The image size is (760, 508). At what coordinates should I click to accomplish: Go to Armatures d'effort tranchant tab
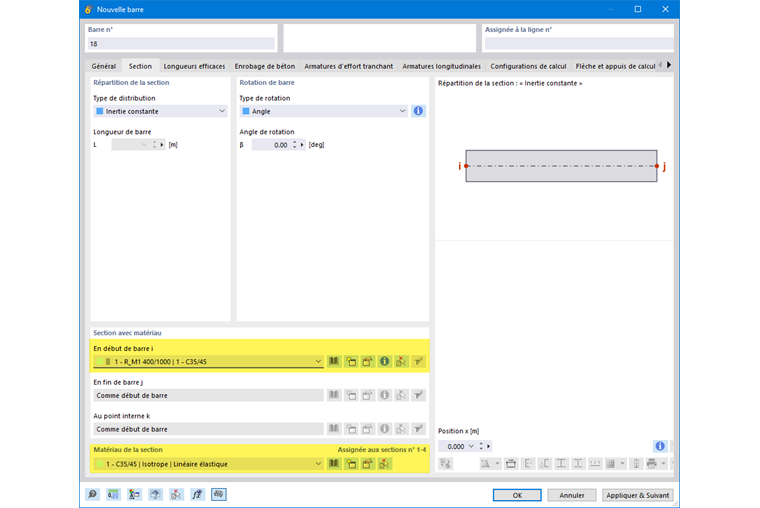point(348,66)
